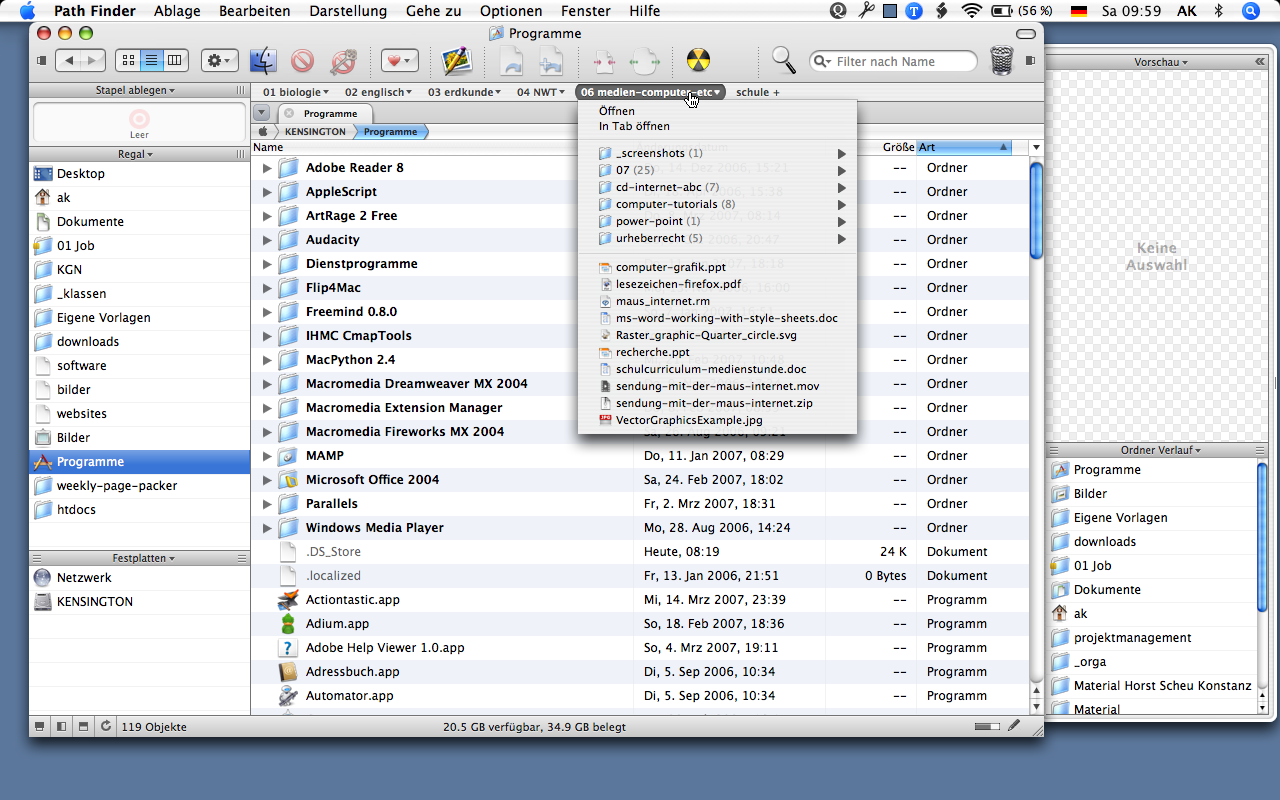Screen dimensions: 1280x800
Task: Open the gear action menu
Action: [219, 61]
